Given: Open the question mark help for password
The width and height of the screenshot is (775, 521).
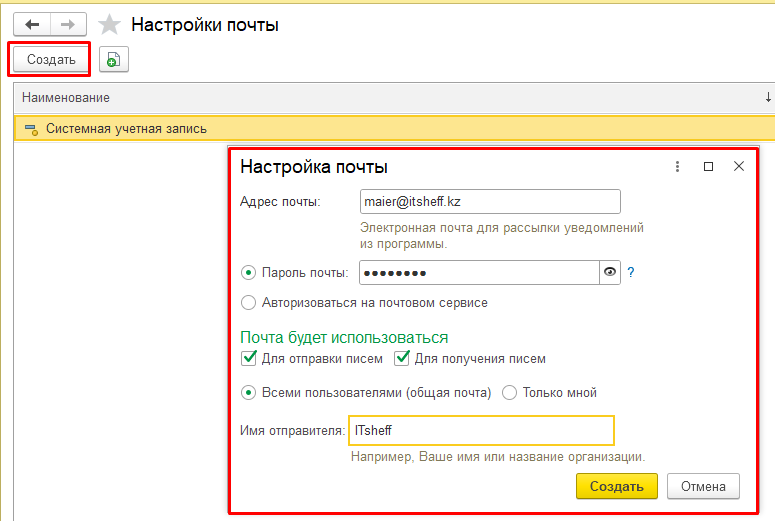Looking at the screenshot, I should (631, 272).
